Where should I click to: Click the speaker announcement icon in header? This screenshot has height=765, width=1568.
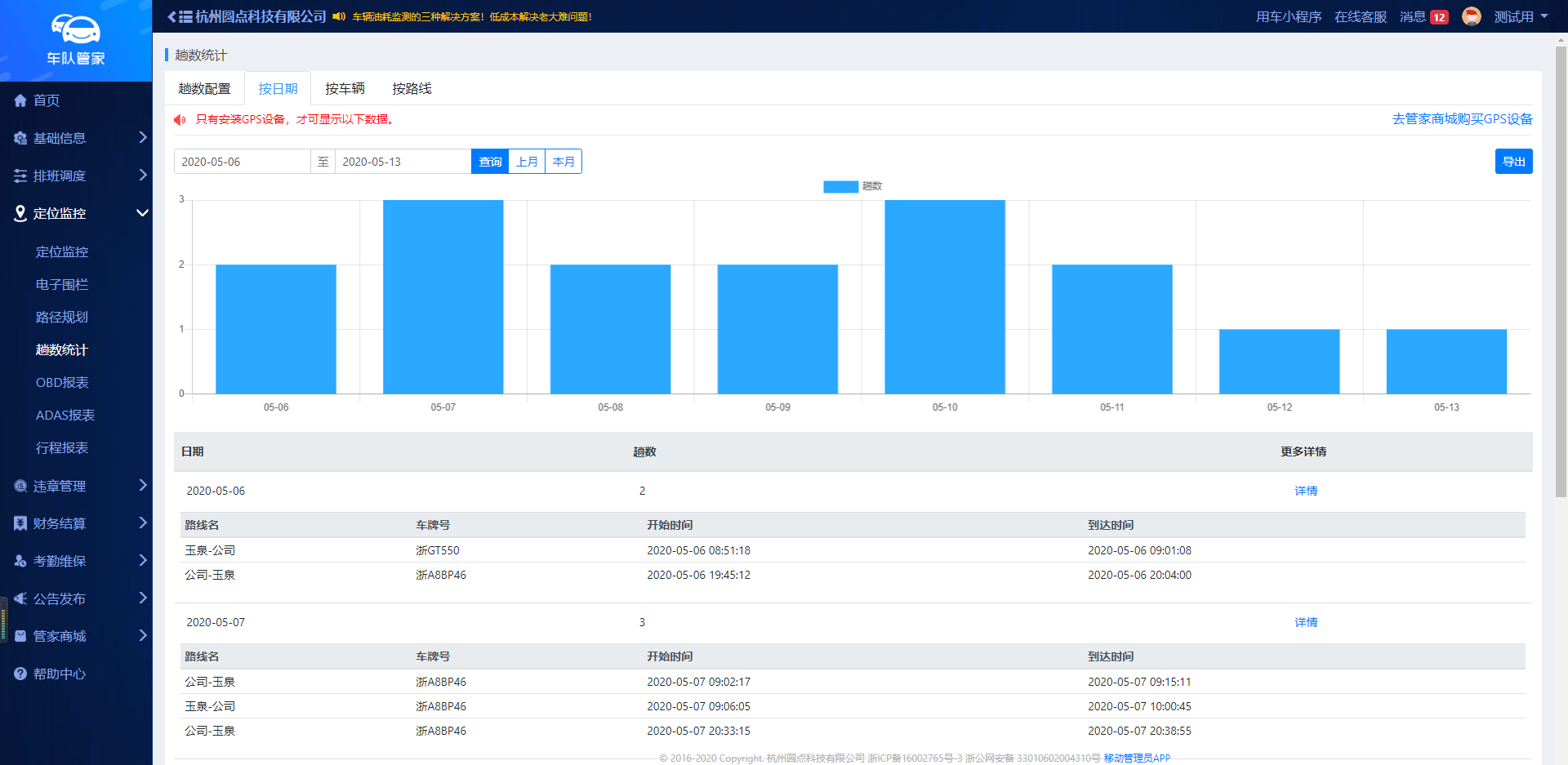click(x=339, y=16)
